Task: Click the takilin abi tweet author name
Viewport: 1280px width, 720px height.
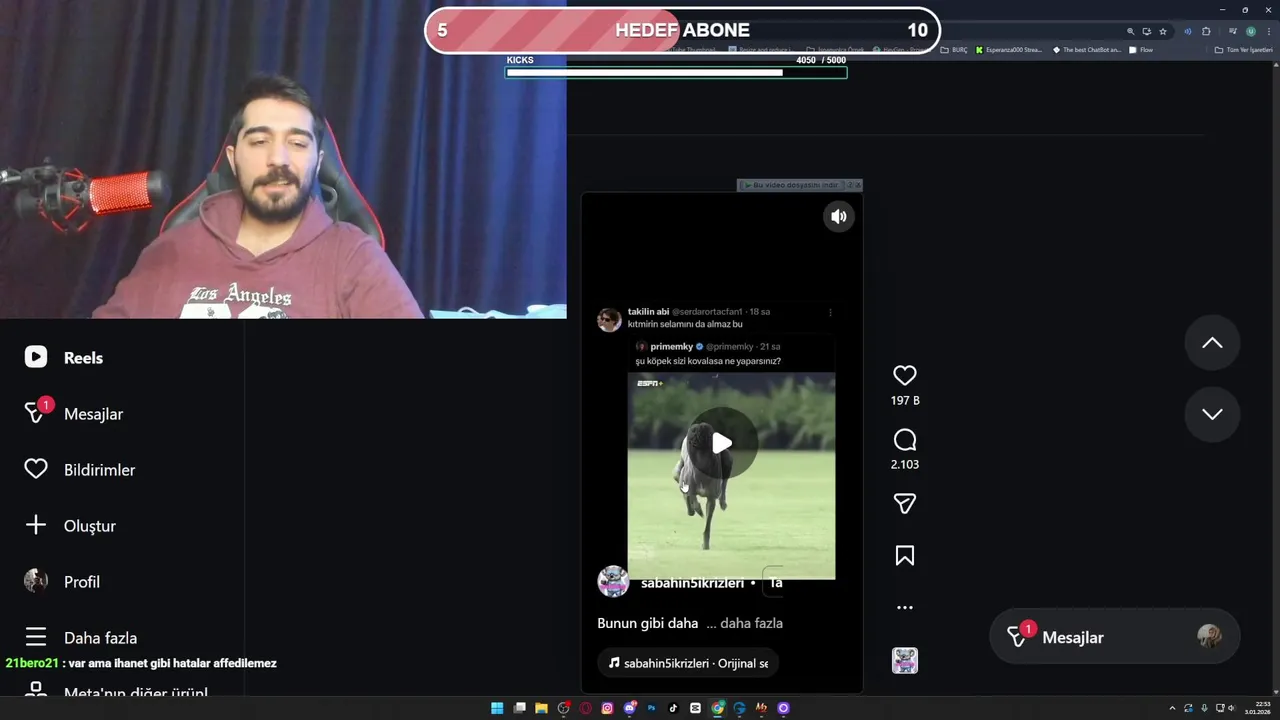Action: pyautogui.click(x=648, y=312)
